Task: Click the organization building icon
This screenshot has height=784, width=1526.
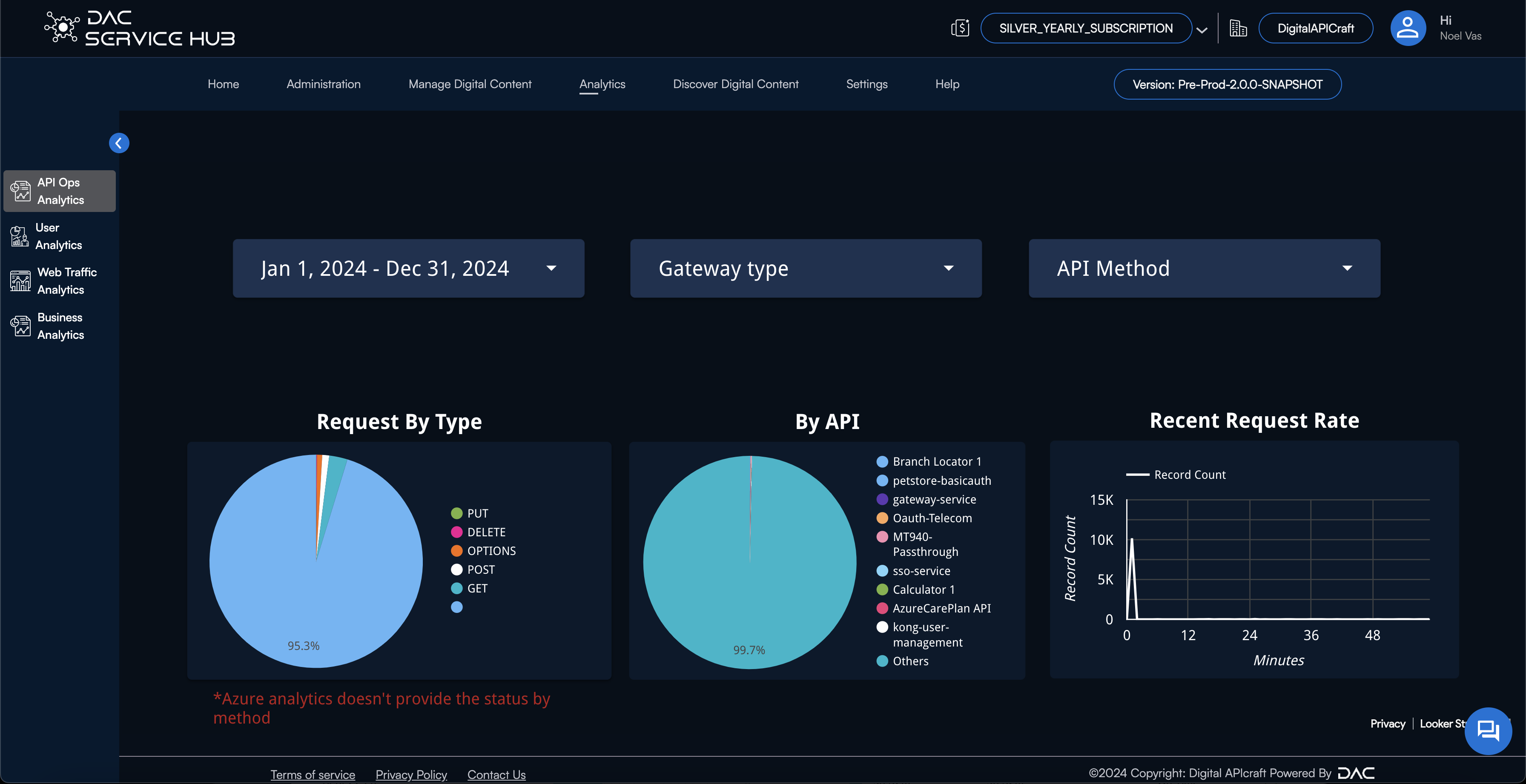Action: click(x=1238, y=28)
